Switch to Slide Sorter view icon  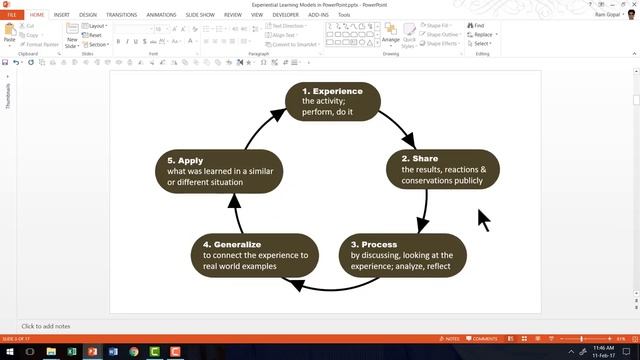coord(524,339)
